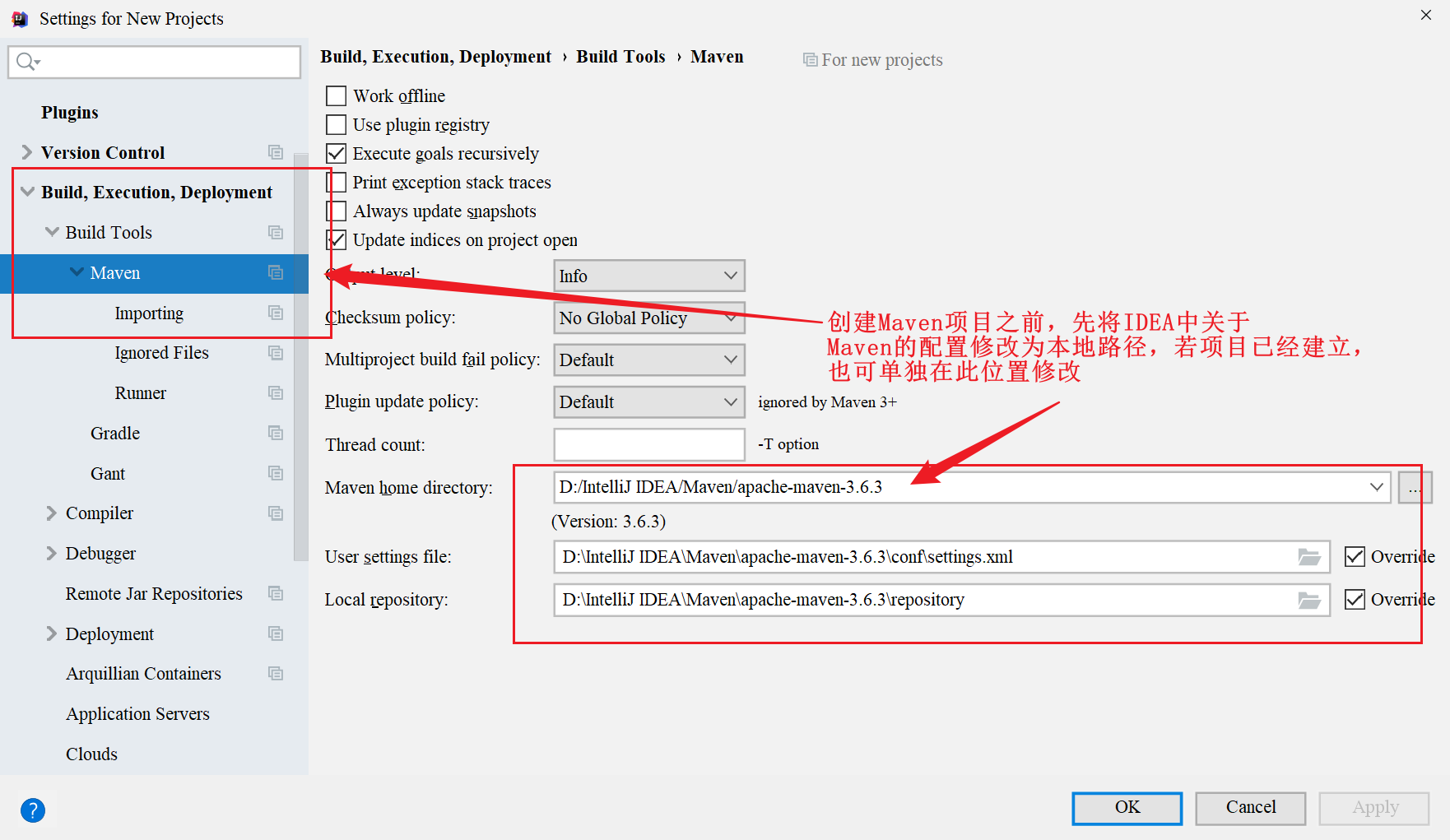Click the Maven row per-project copy icon
This screenshot has height=840, width=1450.
coord(276,272)
